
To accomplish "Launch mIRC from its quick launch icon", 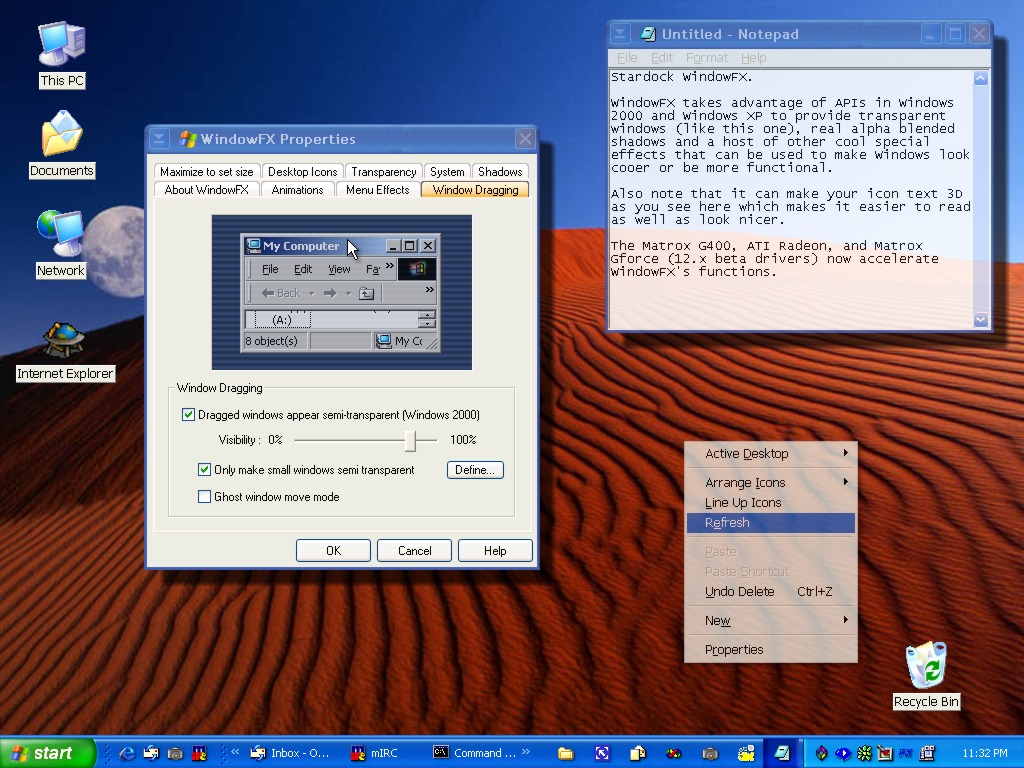I will pyautogui.click(x=199, y=753).
